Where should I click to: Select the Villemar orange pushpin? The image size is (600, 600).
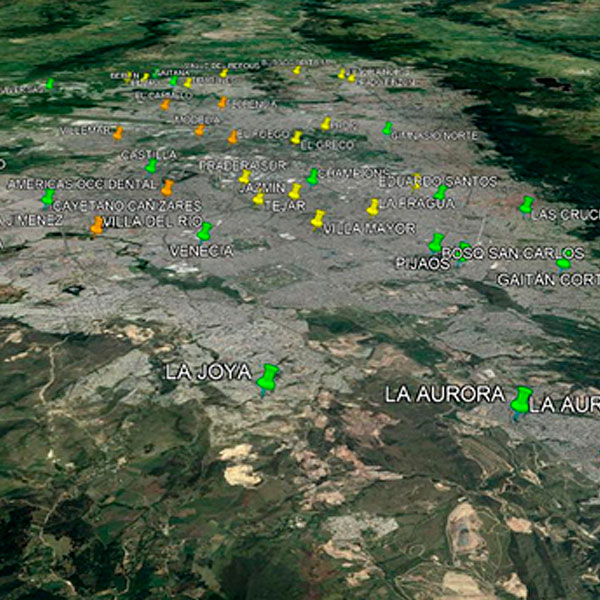coord(118,132)
